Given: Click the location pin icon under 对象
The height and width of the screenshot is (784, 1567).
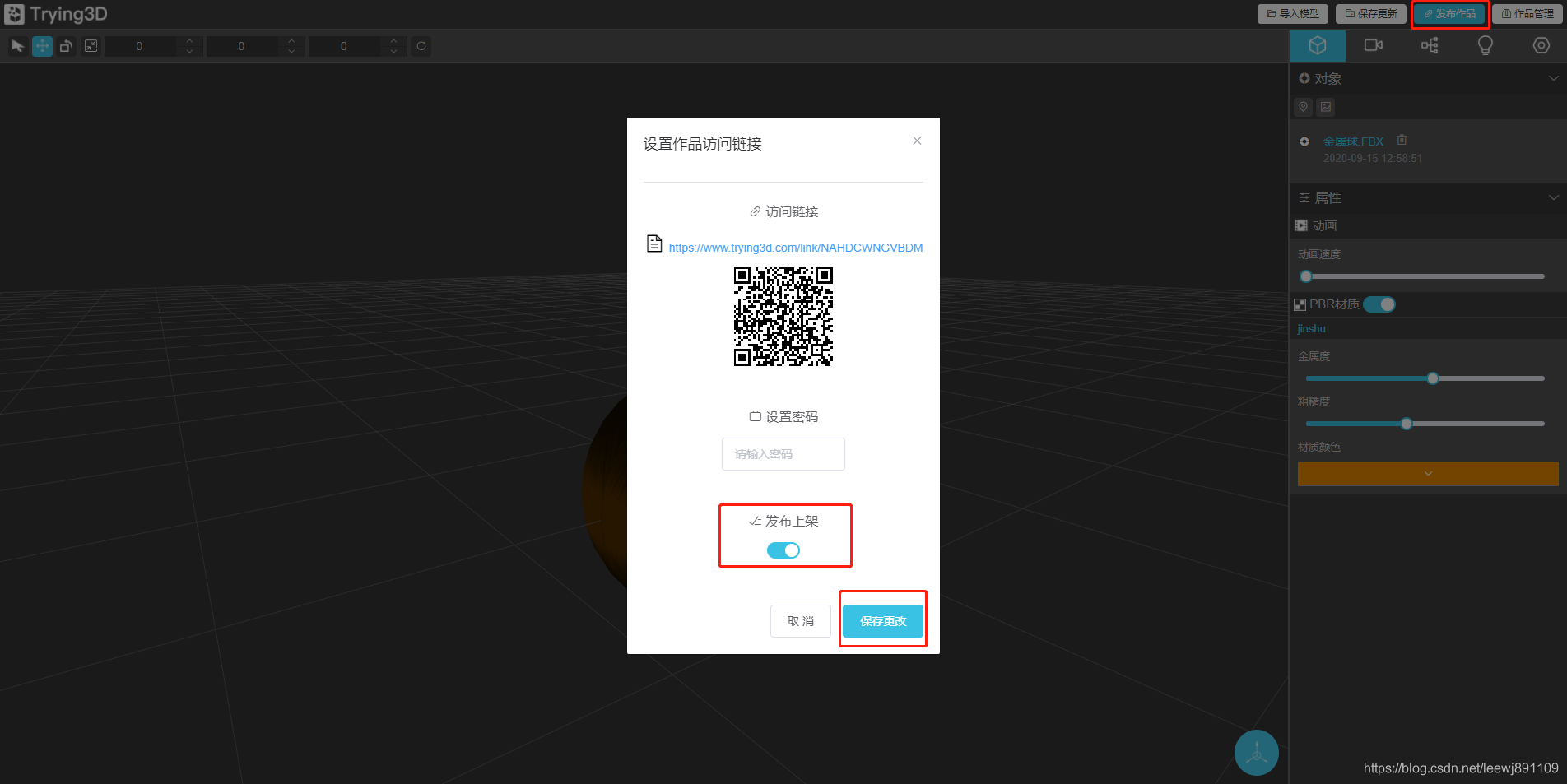Looking at the screenshot, I should point(1303,107).
